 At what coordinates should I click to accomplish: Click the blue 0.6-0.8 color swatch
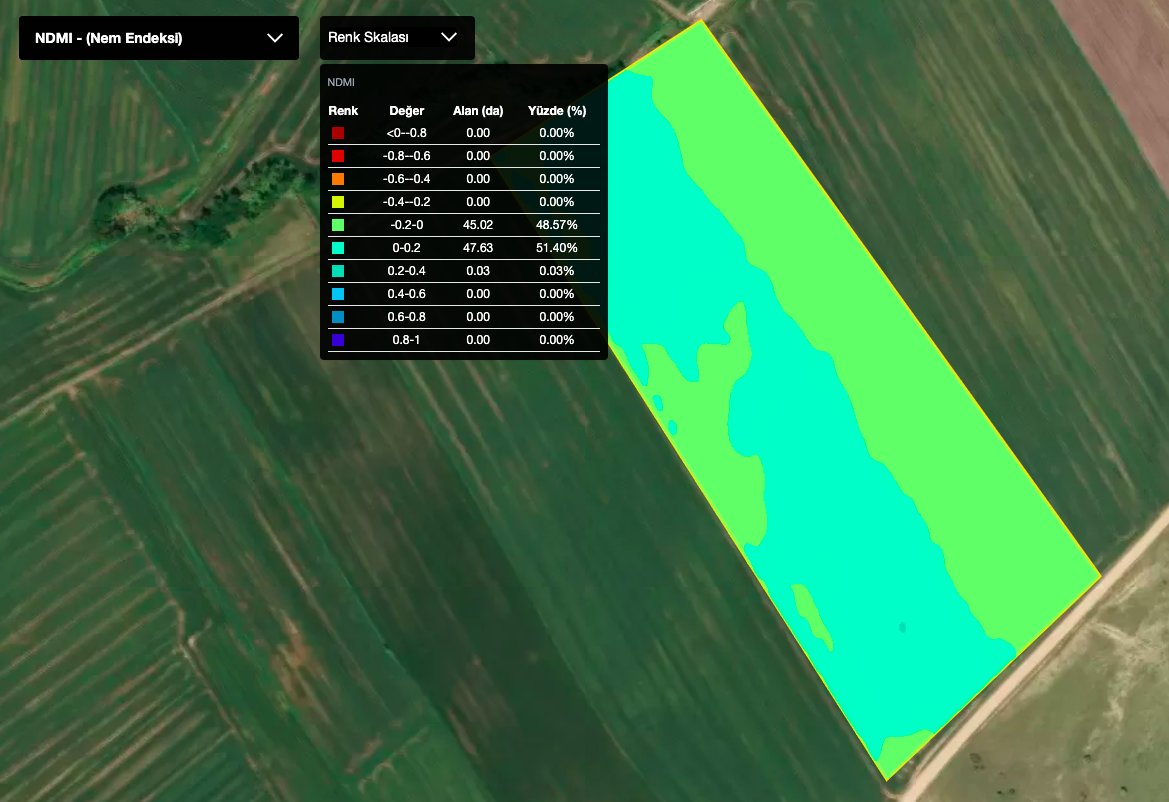click(x=338, y=318)
